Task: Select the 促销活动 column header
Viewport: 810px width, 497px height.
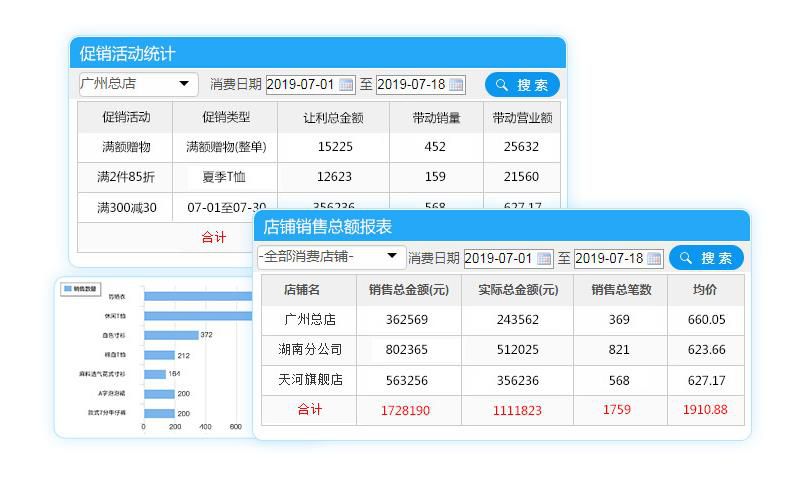Action: click(x=126, y=117)
